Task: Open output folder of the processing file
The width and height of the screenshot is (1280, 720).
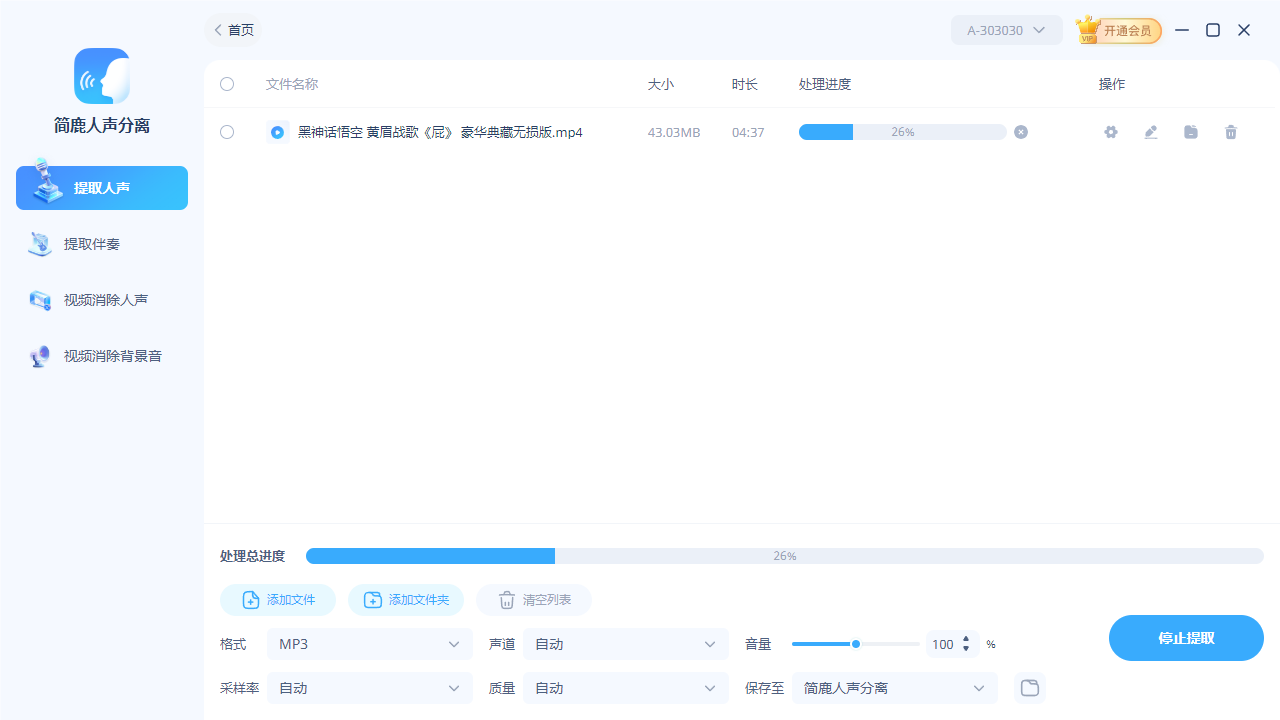Action: pos(1190,132)
